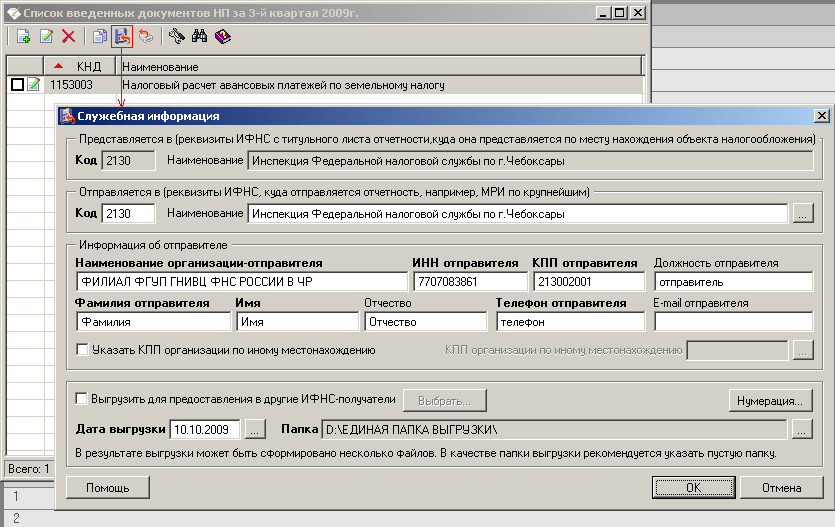This screenshot has width=835, height=527.
Task: Focus the Отправляется в Код field
Action: click(x=128, y=213)
